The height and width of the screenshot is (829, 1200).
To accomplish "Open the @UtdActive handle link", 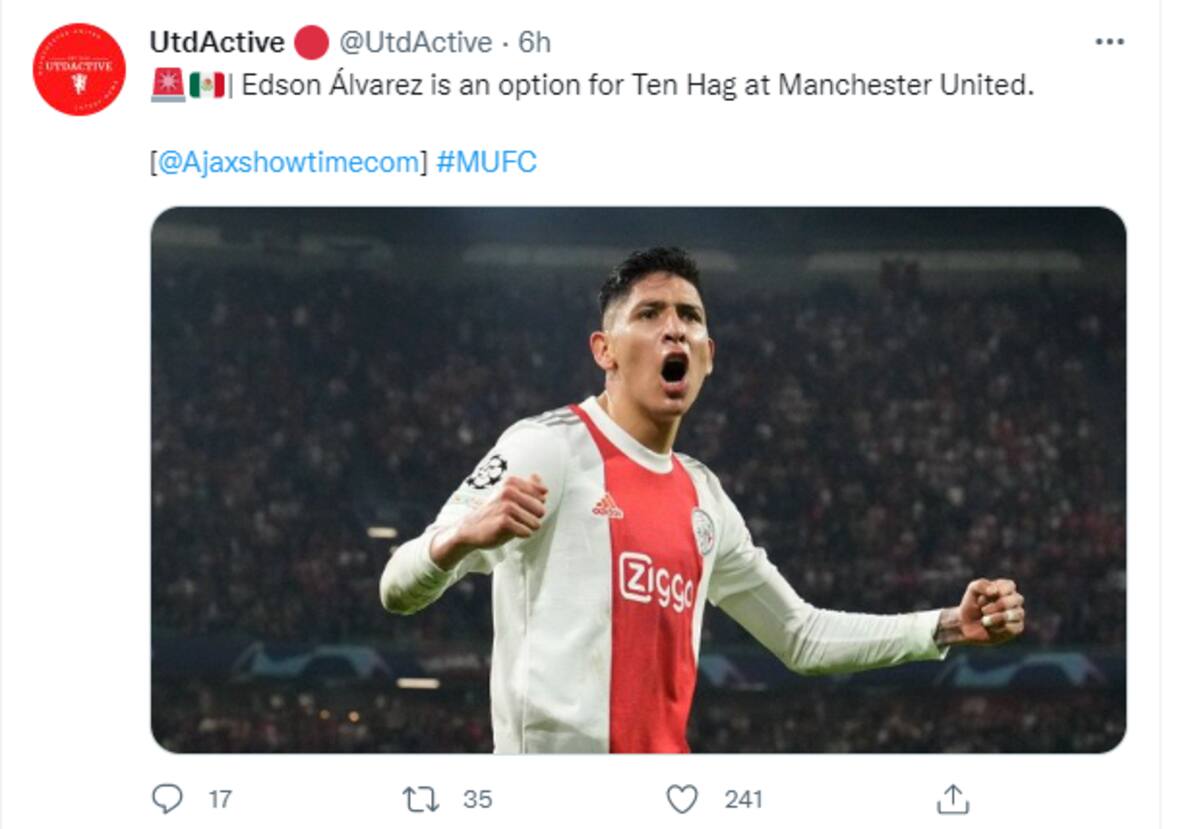I will [415, 43].
